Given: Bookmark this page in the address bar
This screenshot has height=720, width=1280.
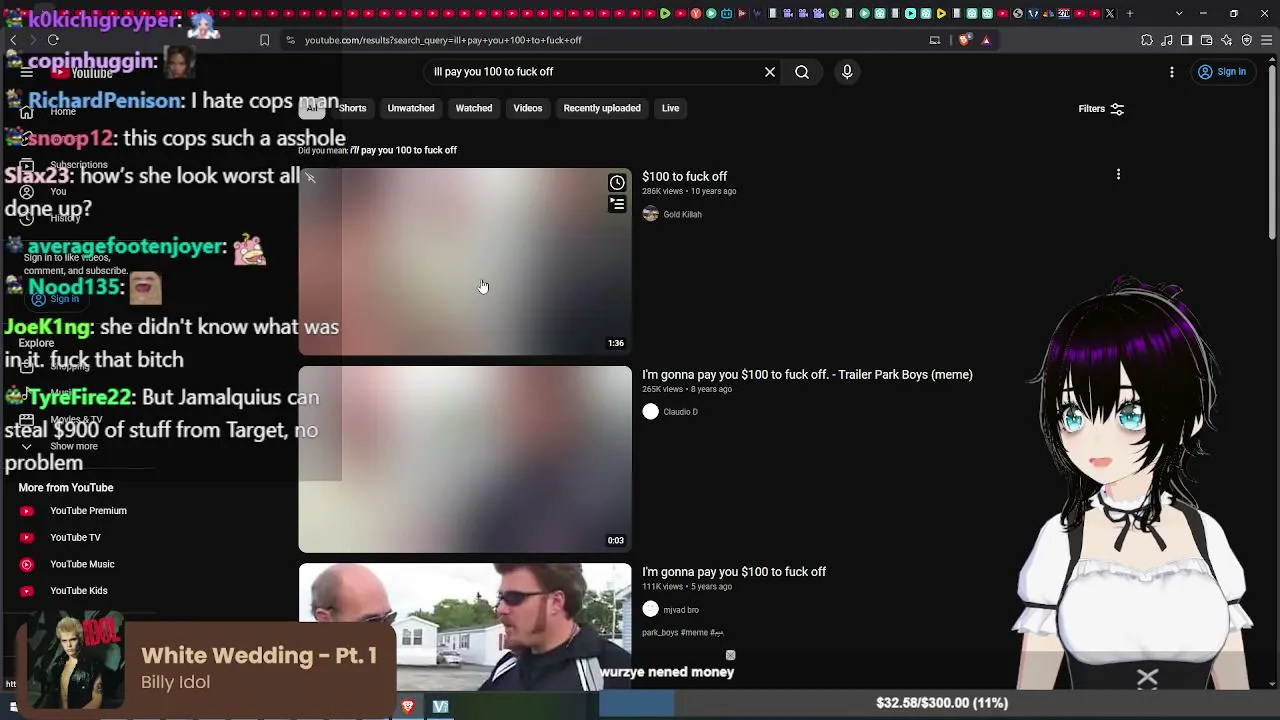Looking at the screenshot, I should (264, 40).
